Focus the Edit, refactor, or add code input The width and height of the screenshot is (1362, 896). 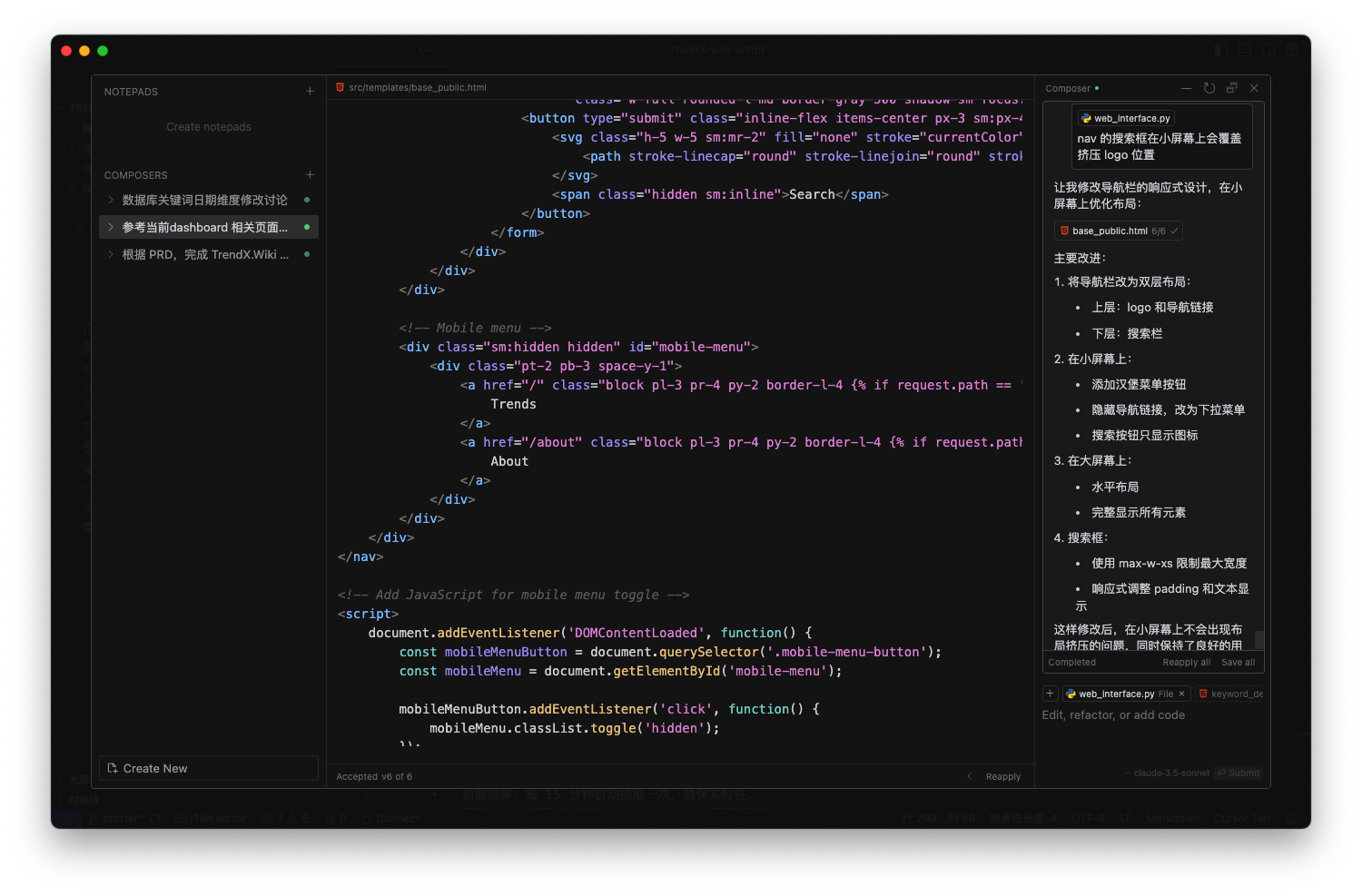point(1152,715)
